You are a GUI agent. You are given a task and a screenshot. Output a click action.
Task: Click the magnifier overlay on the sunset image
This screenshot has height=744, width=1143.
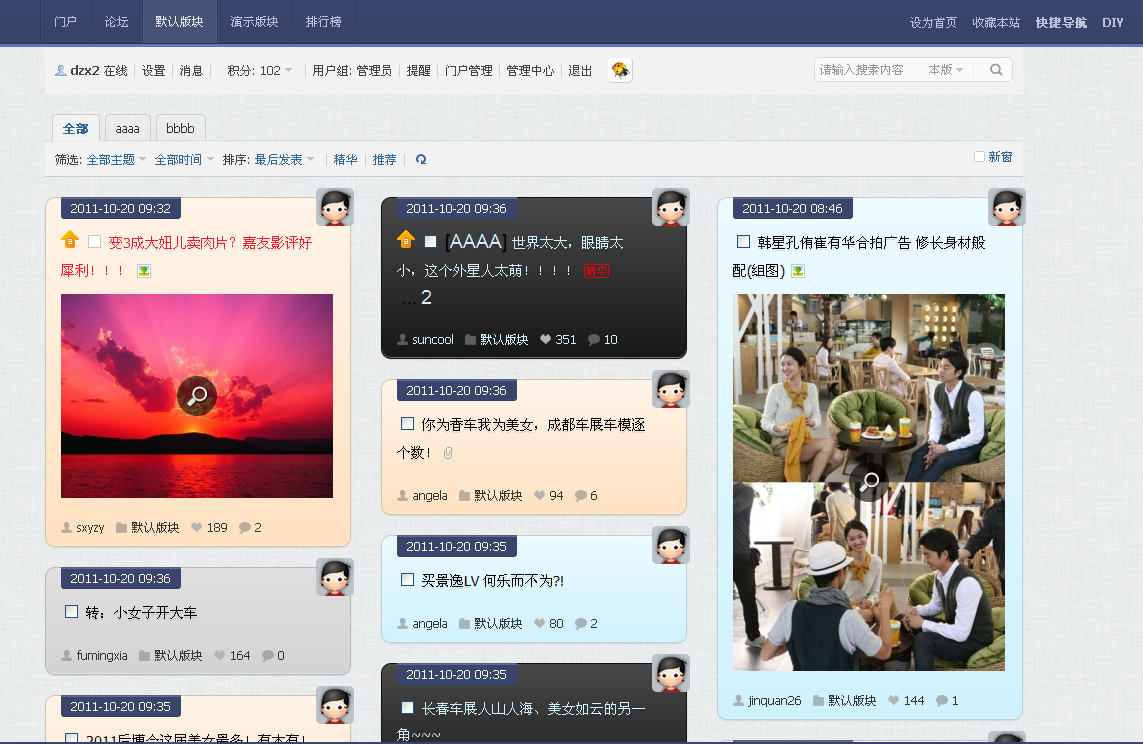pos(197,396)
